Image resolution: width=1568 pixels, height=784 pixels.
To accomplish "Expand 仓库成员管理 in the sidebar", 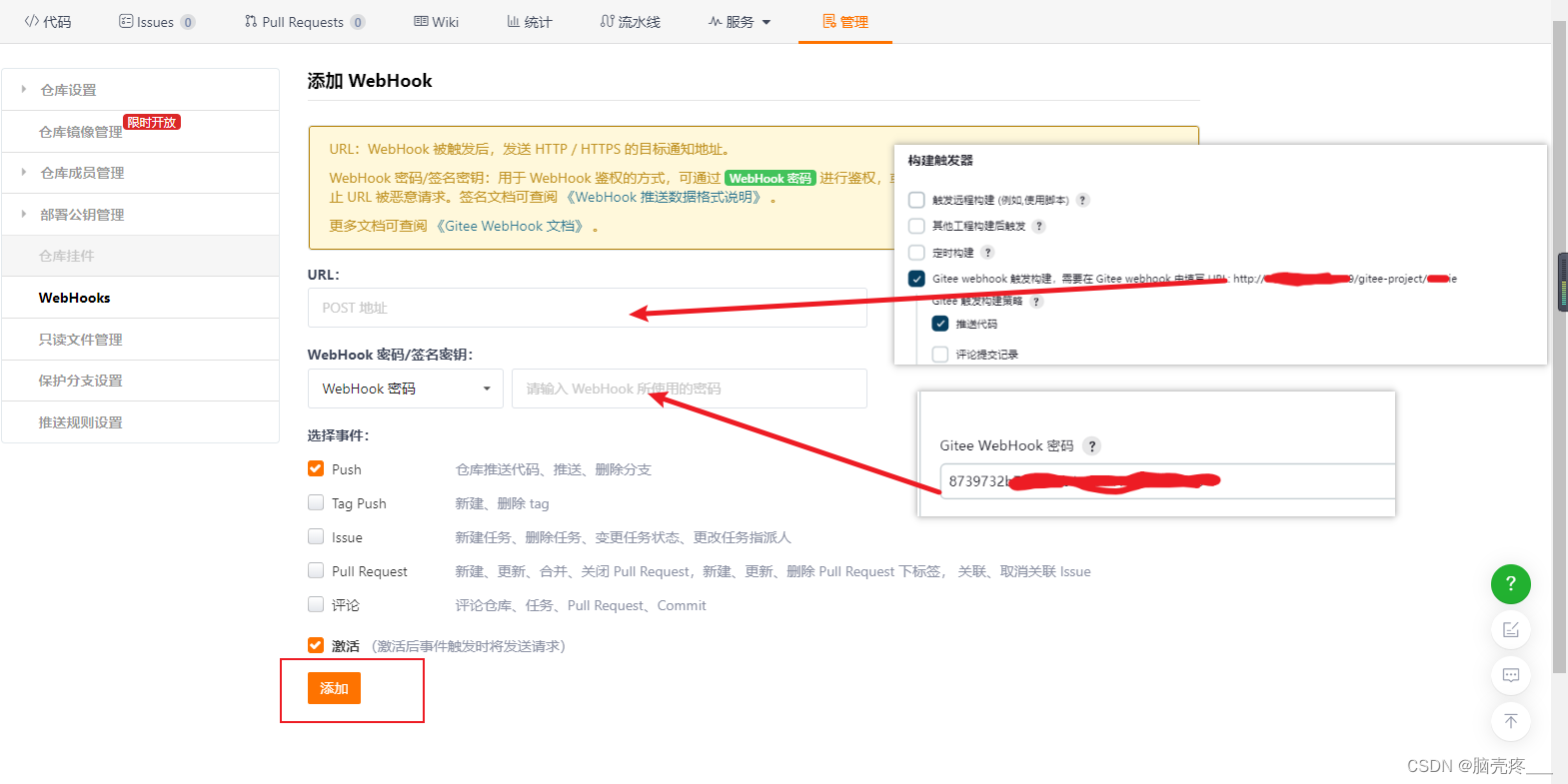I will [x=140, y=173].
